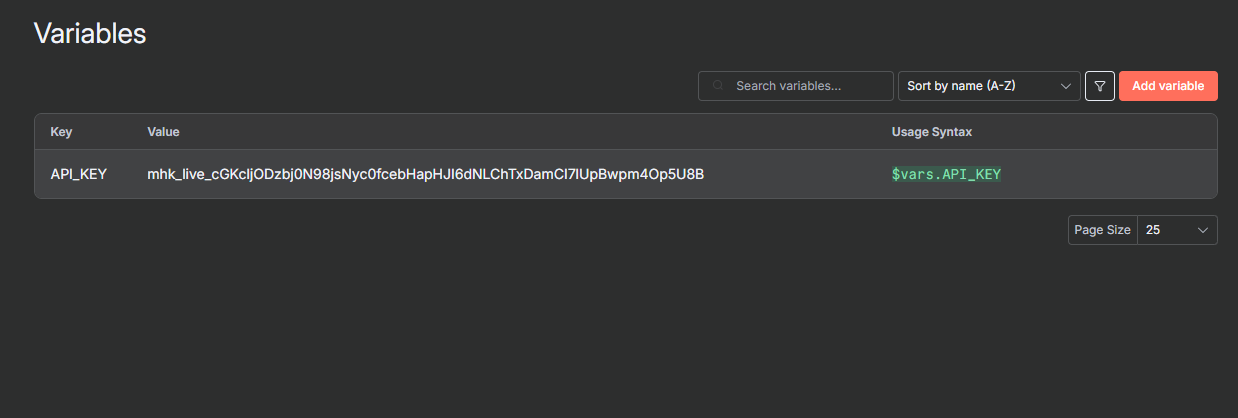Click the Variables page heading
The height and width of the screenshot is (418, 1238).
click(x=90, y=33)
